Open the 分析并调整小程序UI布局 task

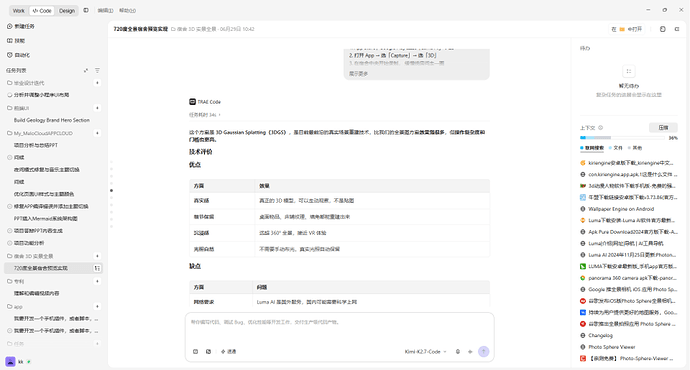tap(41, 95)
